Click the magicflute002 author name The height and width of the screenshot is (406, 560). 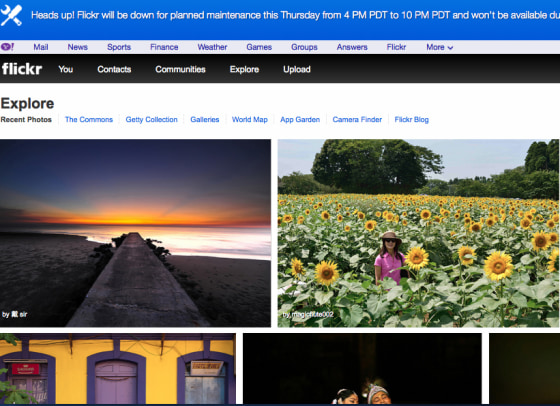312,315
